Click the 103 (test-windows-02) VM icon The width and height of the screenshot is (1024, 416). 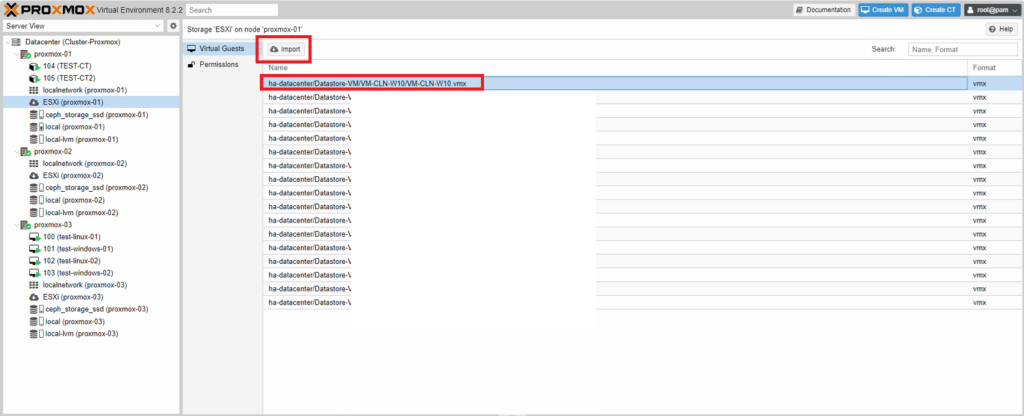[35, 273]
